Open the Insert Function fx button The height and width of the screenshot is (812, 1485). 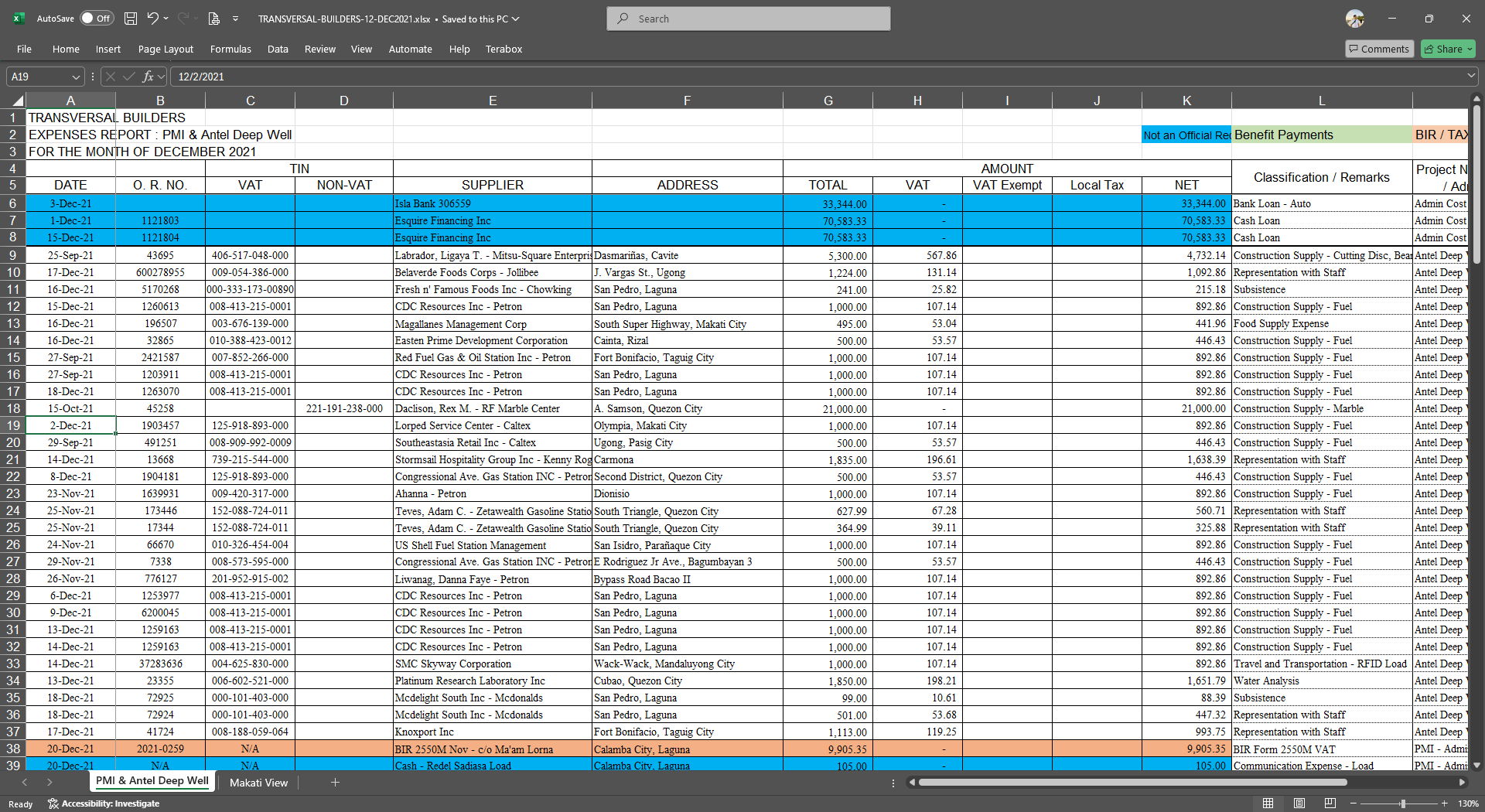tap(148, 77)
